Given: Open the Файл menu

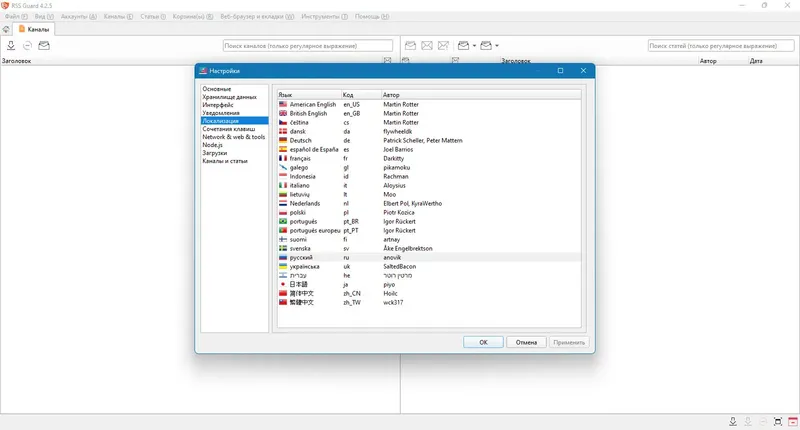Looking at the screenshot, I should pos(16,16).
